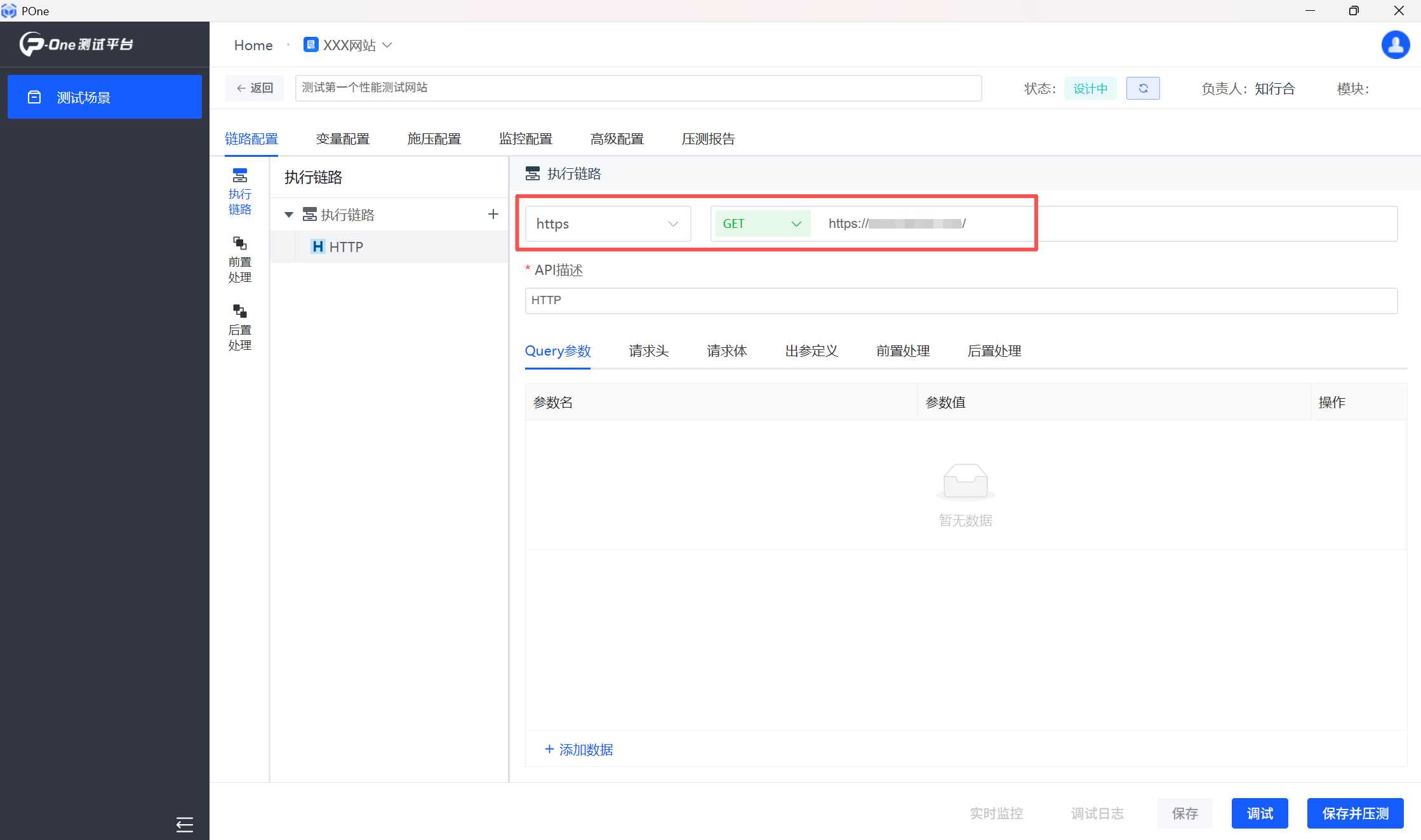Image resolution: width=1421 pixels, height=840 pixels.
Task: Collapse the sidebar using bottom menu icon
Action: click(x=184, y=824)
